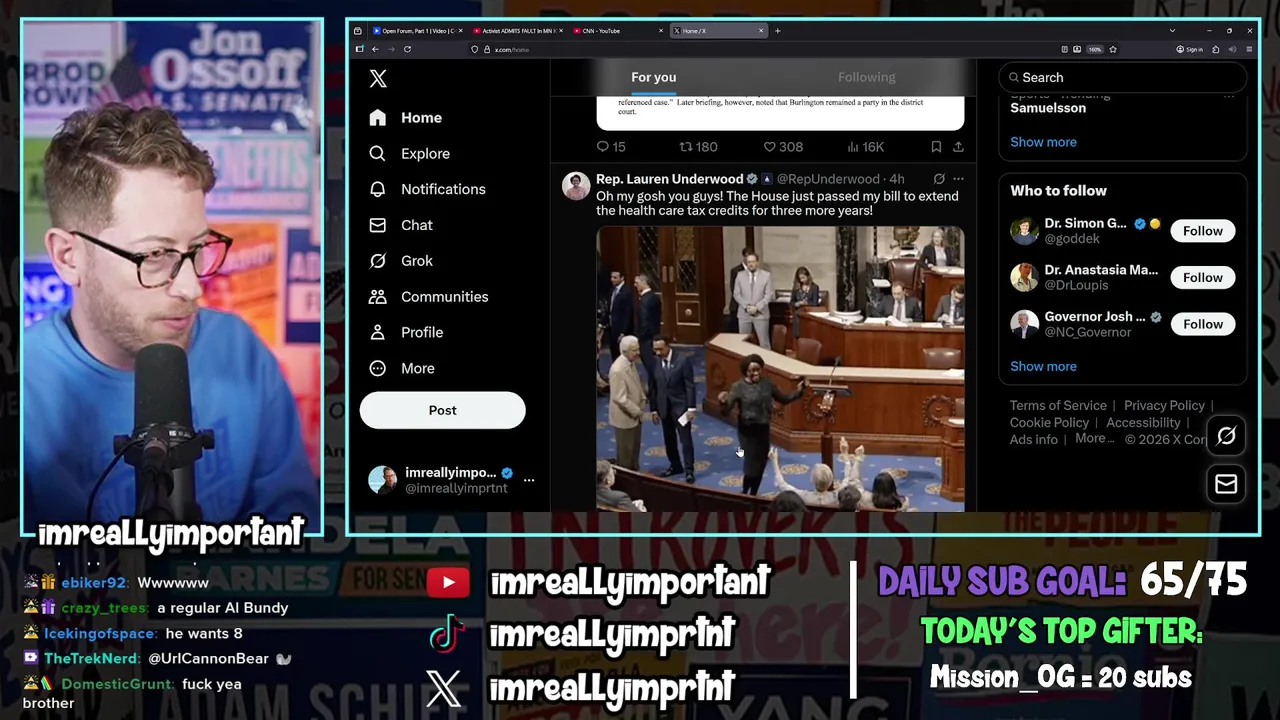Click the Sign in browser account button
1280x720 pixels.
[1190, 49]
